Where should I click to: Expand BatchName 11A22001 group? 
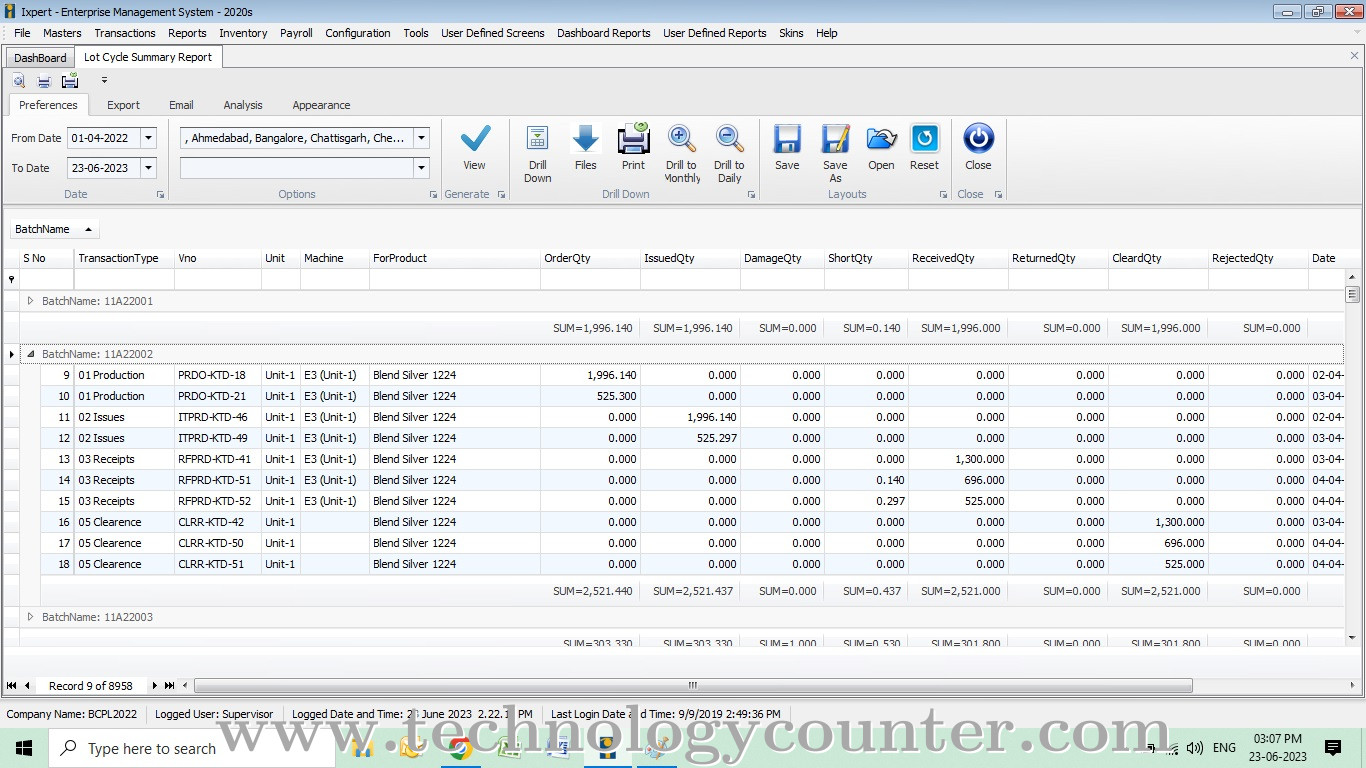30,301
